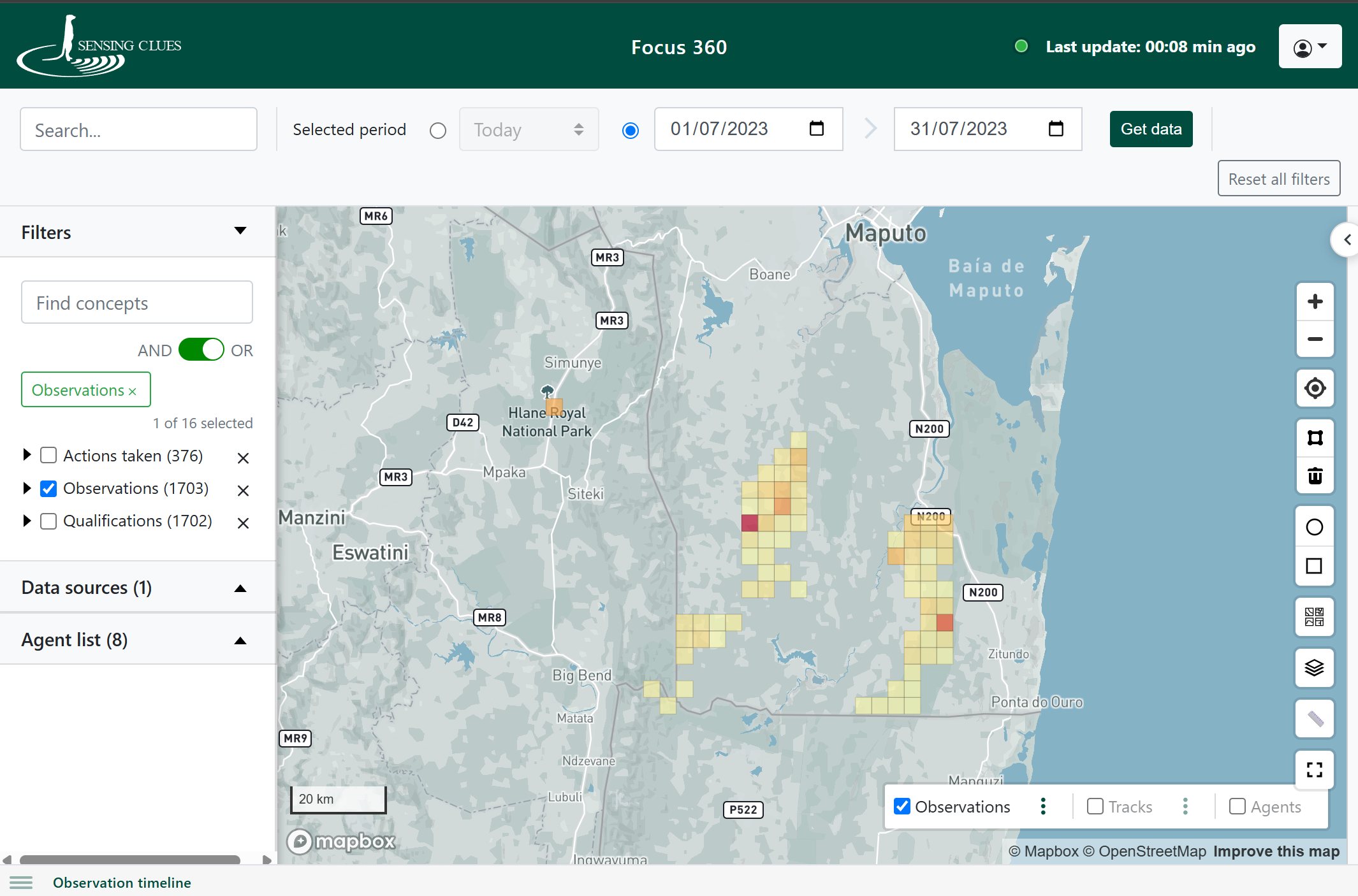Click the OpenStreetMap attribution link
This screenshot has width=1358, height=896.
tap(1144, 851)
